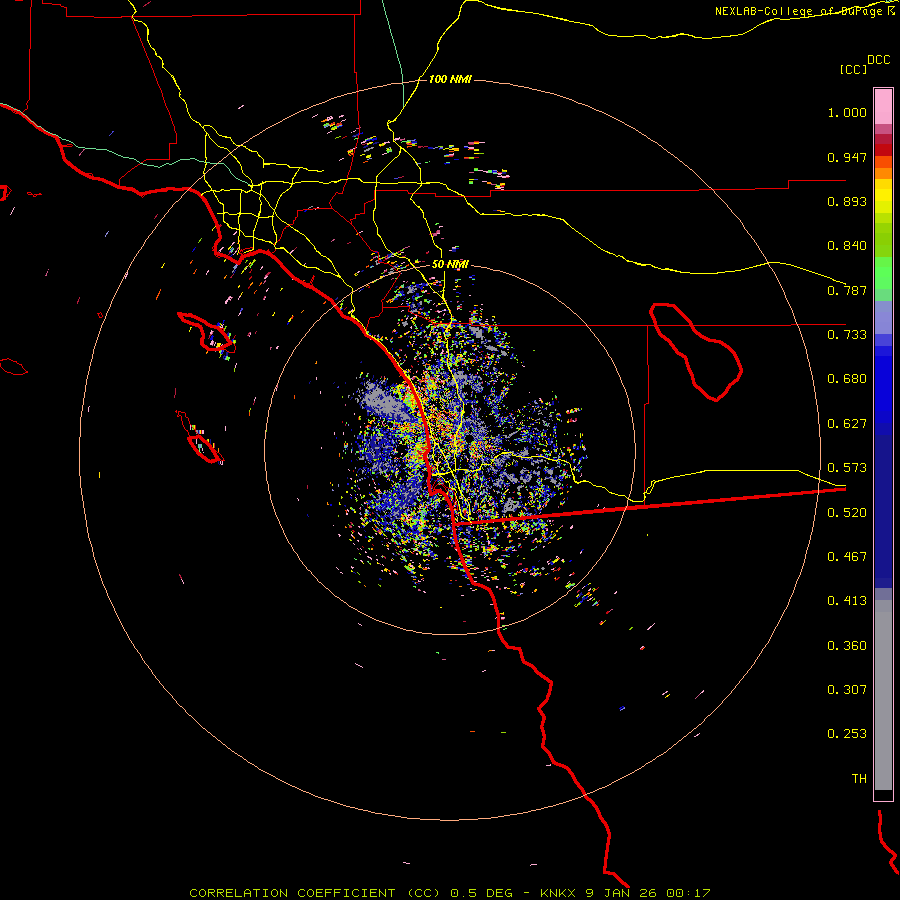Viewport: 900px width, 900px height.
Task: Click the 0.573 scale value
Action: (x=847, y=468)
